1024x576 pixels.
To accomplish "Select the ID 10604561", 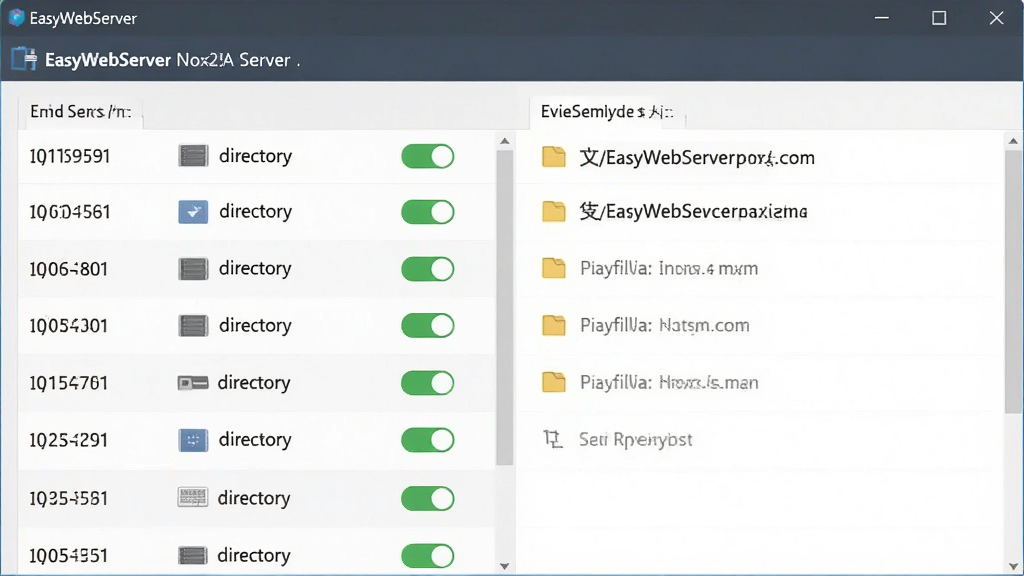I will click(x=70, y=212).
